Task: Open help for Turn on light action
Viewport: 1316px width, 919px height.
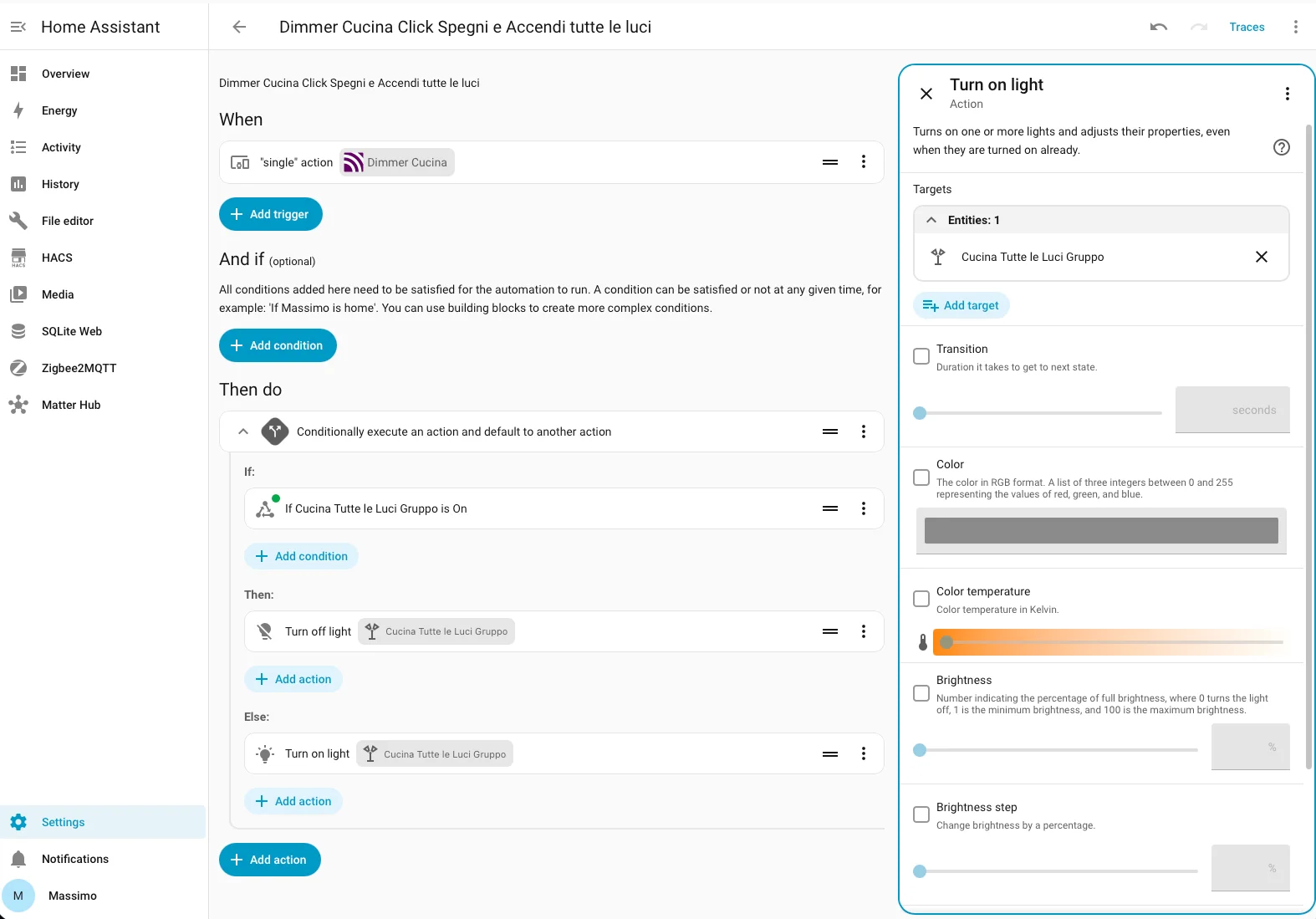Action: [x=1282, y=147]
